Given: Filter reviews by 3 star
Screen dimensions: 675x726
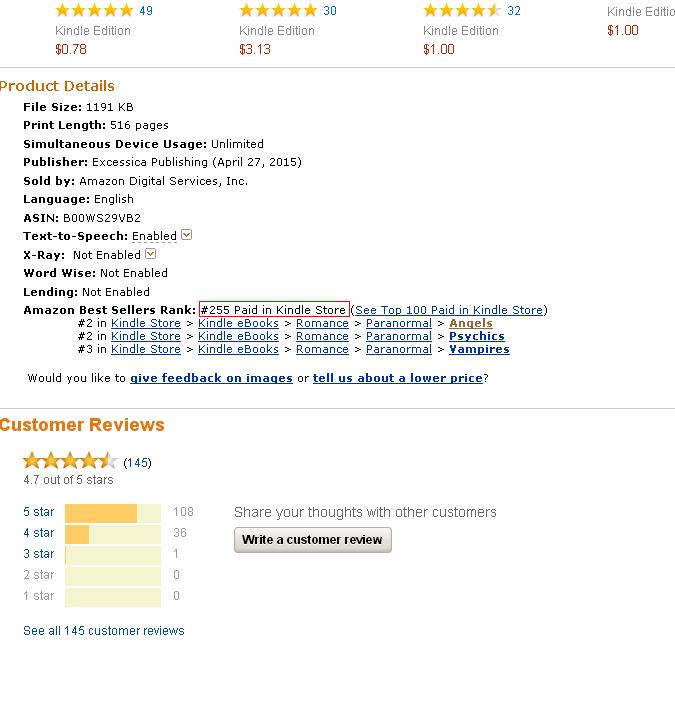Looking at the screenshot, I should (39, 554).
